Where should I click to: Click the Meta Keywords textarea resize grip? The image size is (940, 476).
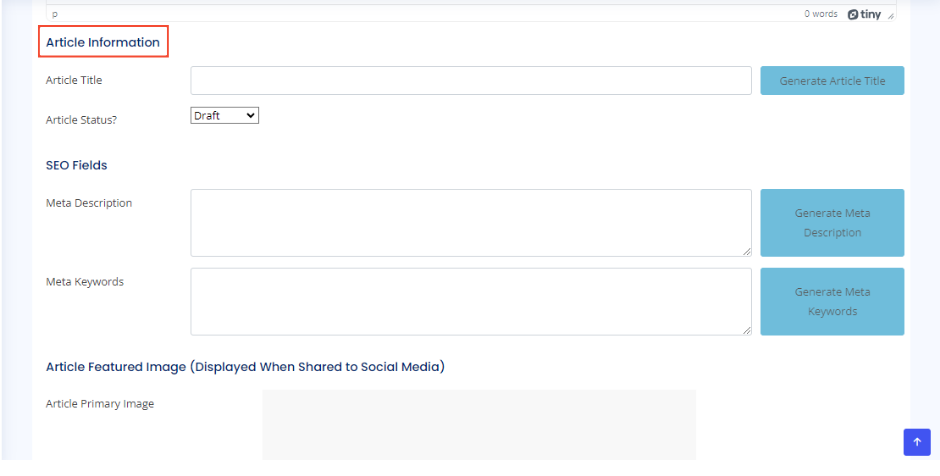coord(746,330)
